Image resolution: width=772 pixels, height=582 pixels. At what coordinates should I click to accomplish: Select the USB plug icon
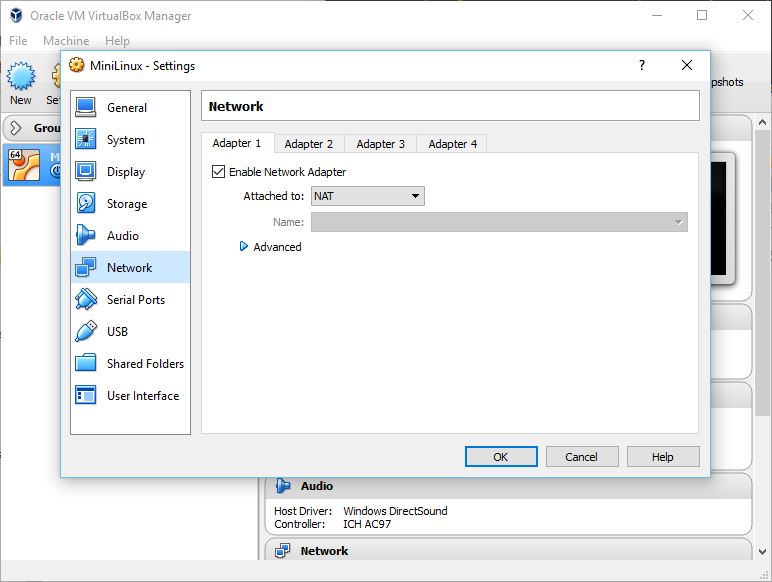point(86,331)
